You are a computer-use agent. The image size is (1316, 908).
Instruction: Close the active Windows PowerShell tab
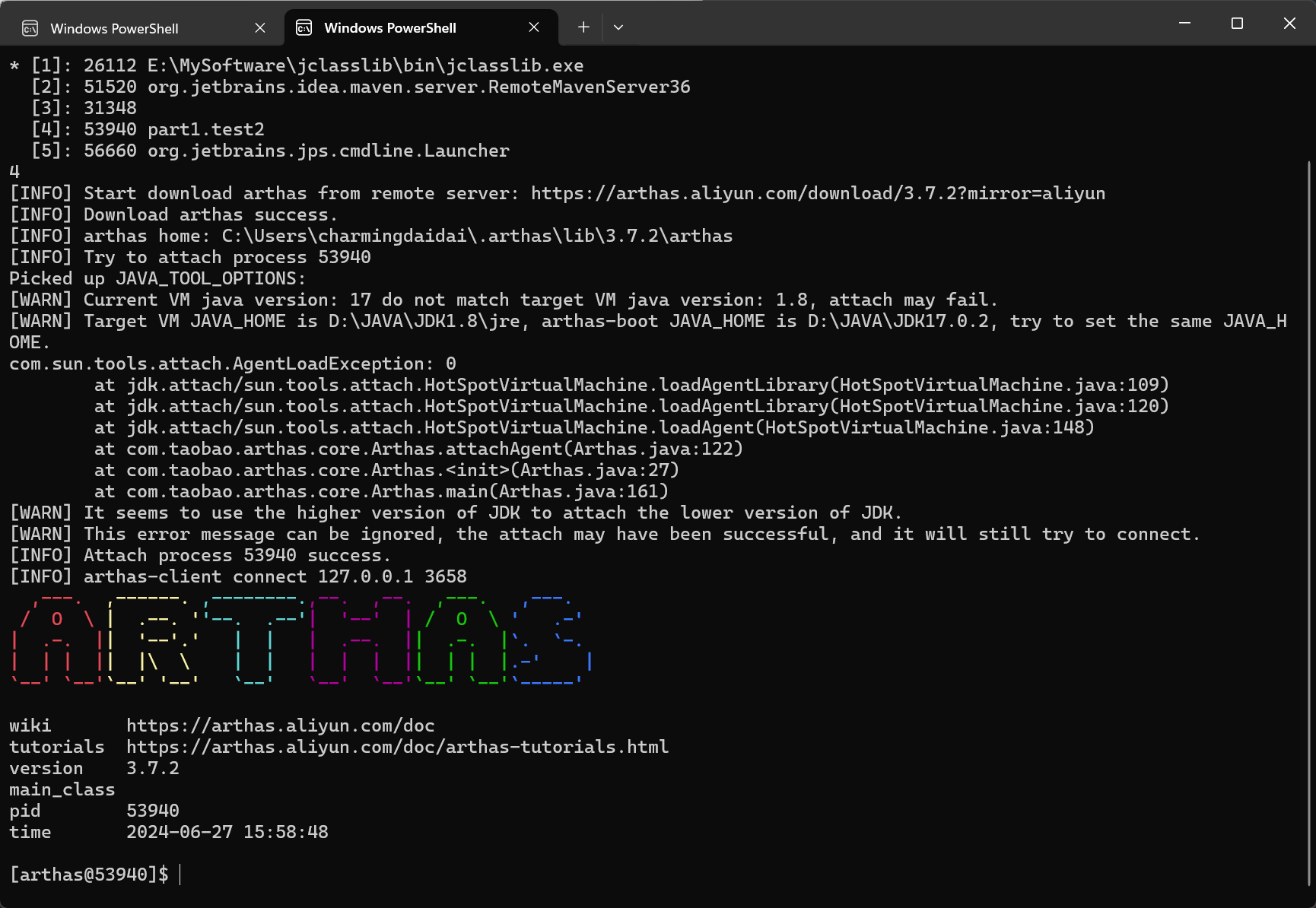pyautogui.click(x=534, y=27)
